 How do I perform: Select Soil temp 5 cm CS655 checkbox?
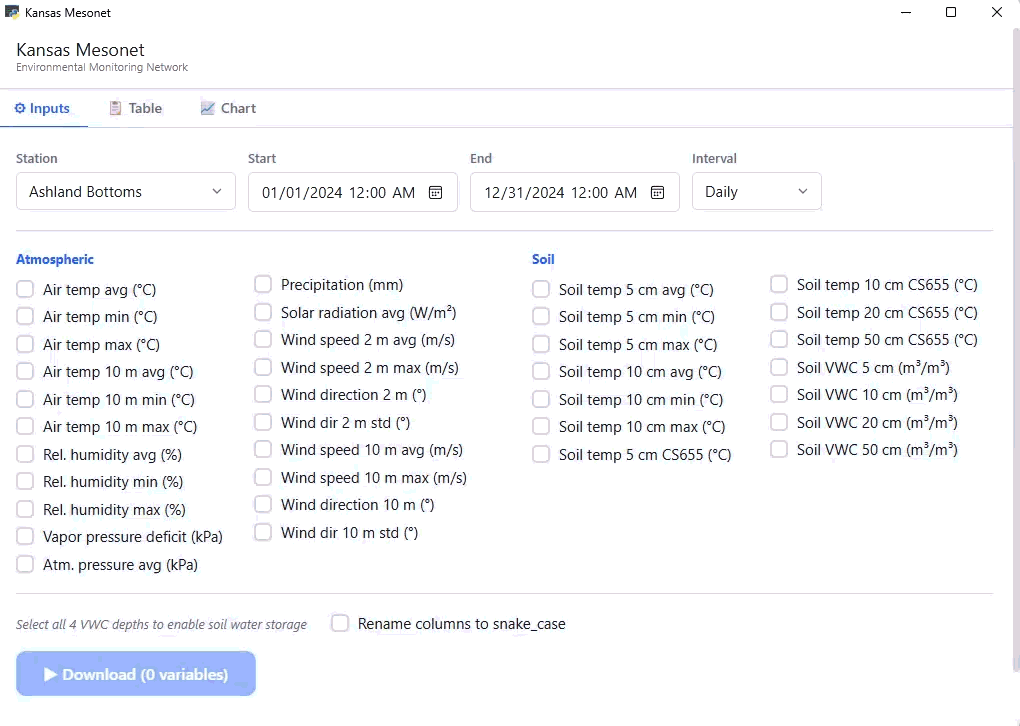pos(541,454)
